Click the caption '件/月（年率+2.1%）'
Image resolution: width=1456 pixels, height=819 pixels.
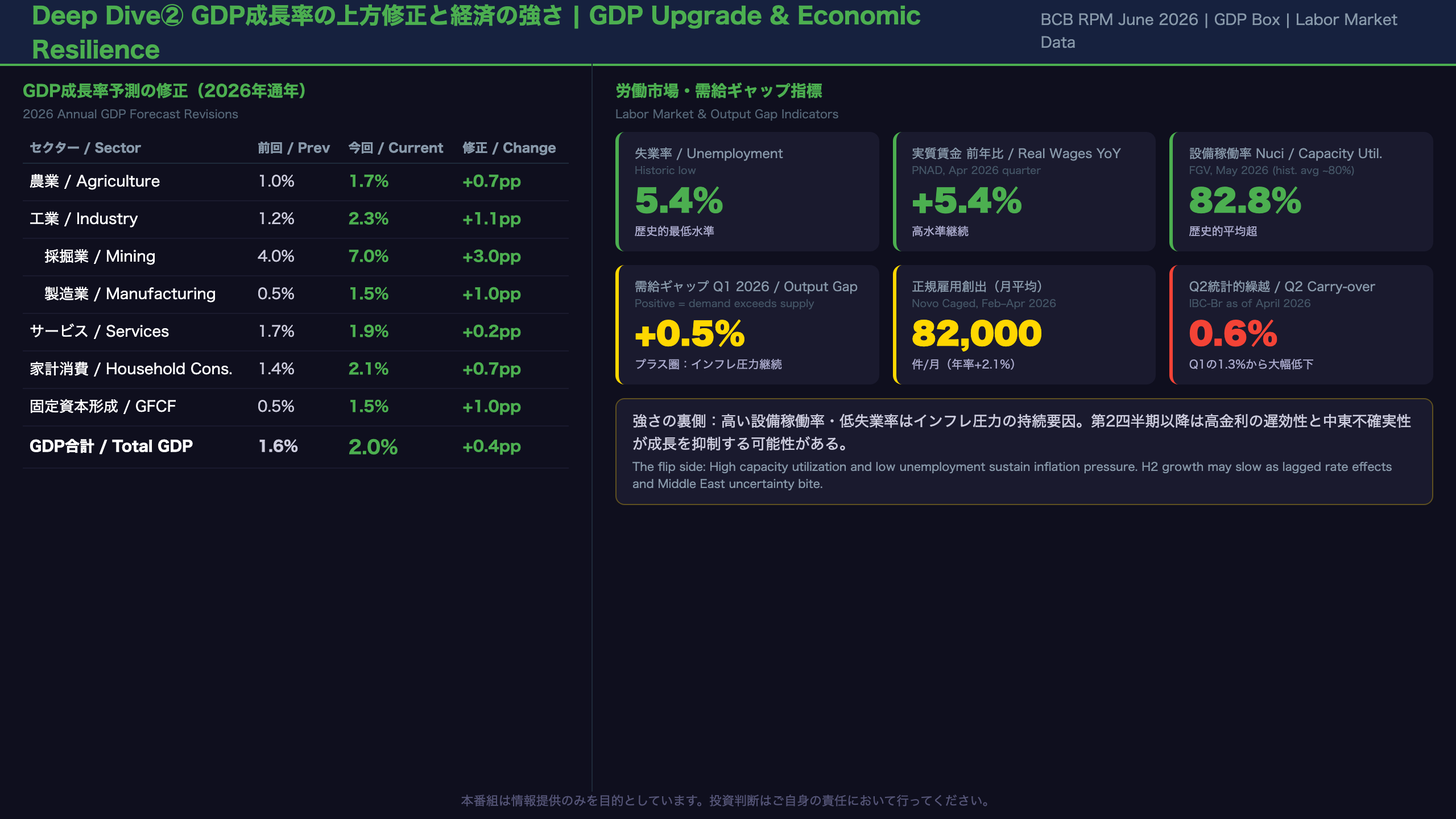click(963, 365)
